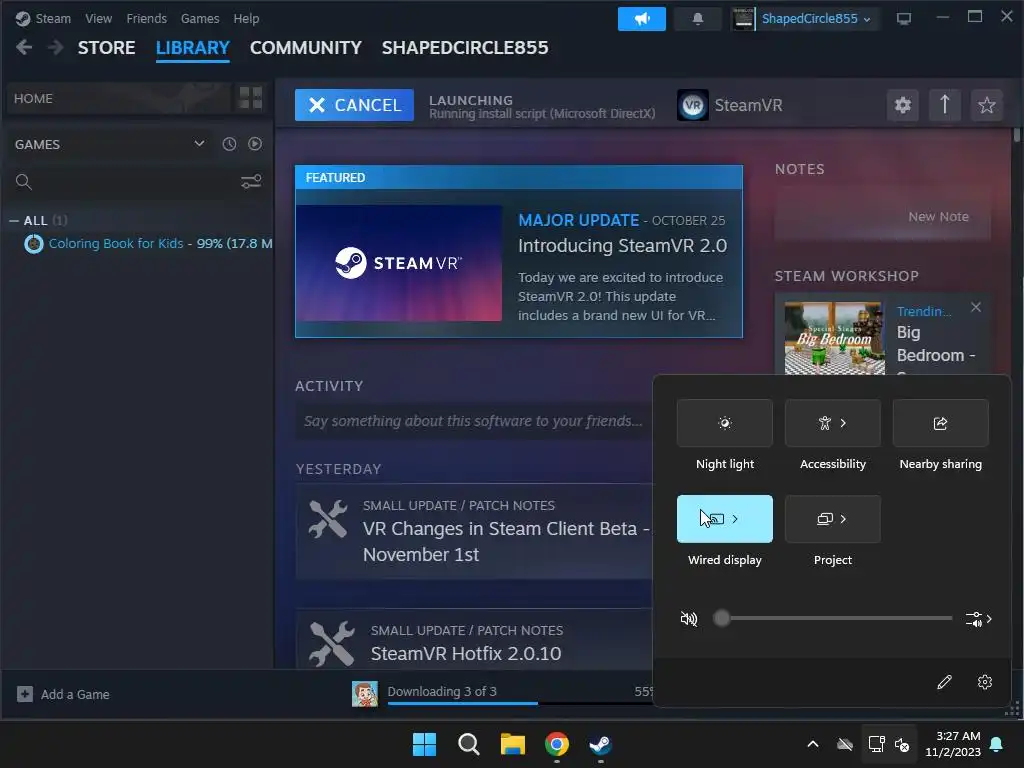Viewport: 1024px width, 768px height.
Task: Switch to the STORE tab
Action: point(106,48)
